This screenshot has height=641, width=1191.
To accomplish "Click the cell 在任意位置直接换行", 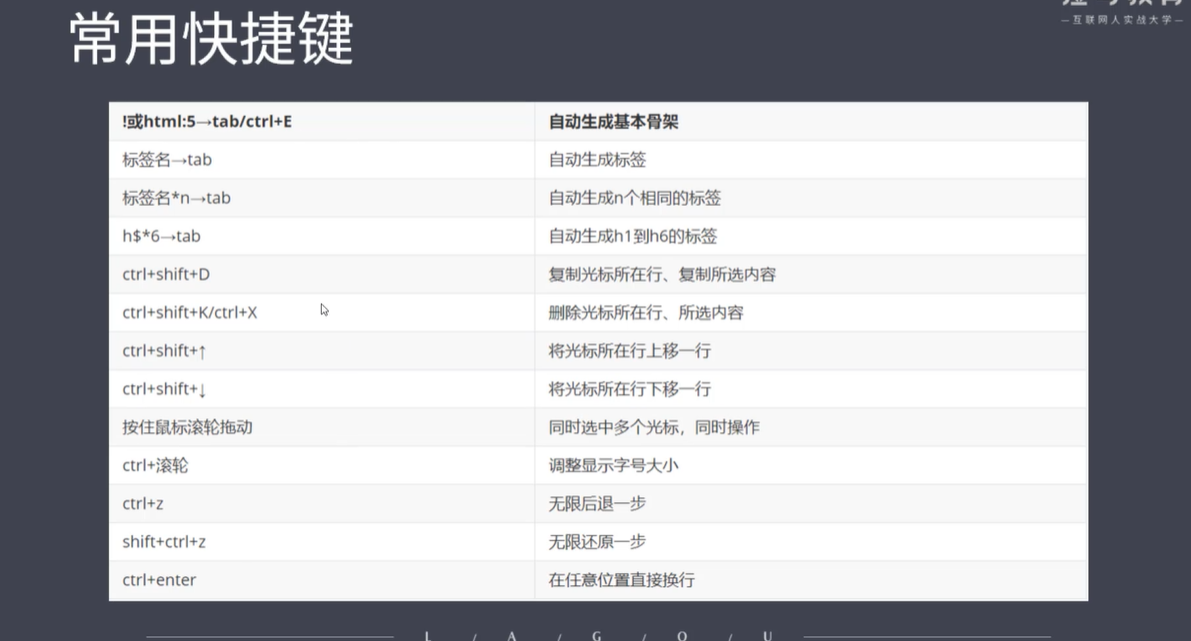I will point(811,580).
